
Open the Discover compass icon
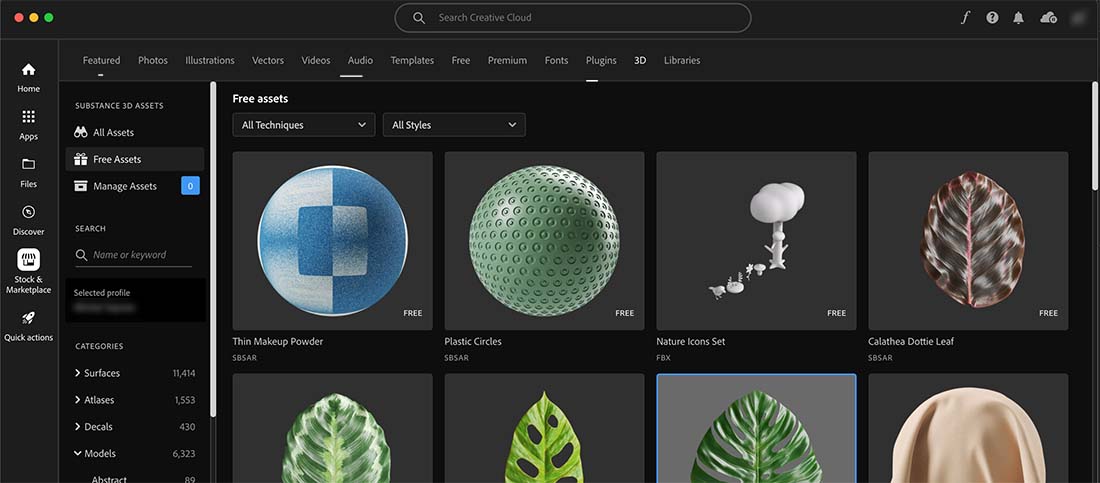coord(28,212)
